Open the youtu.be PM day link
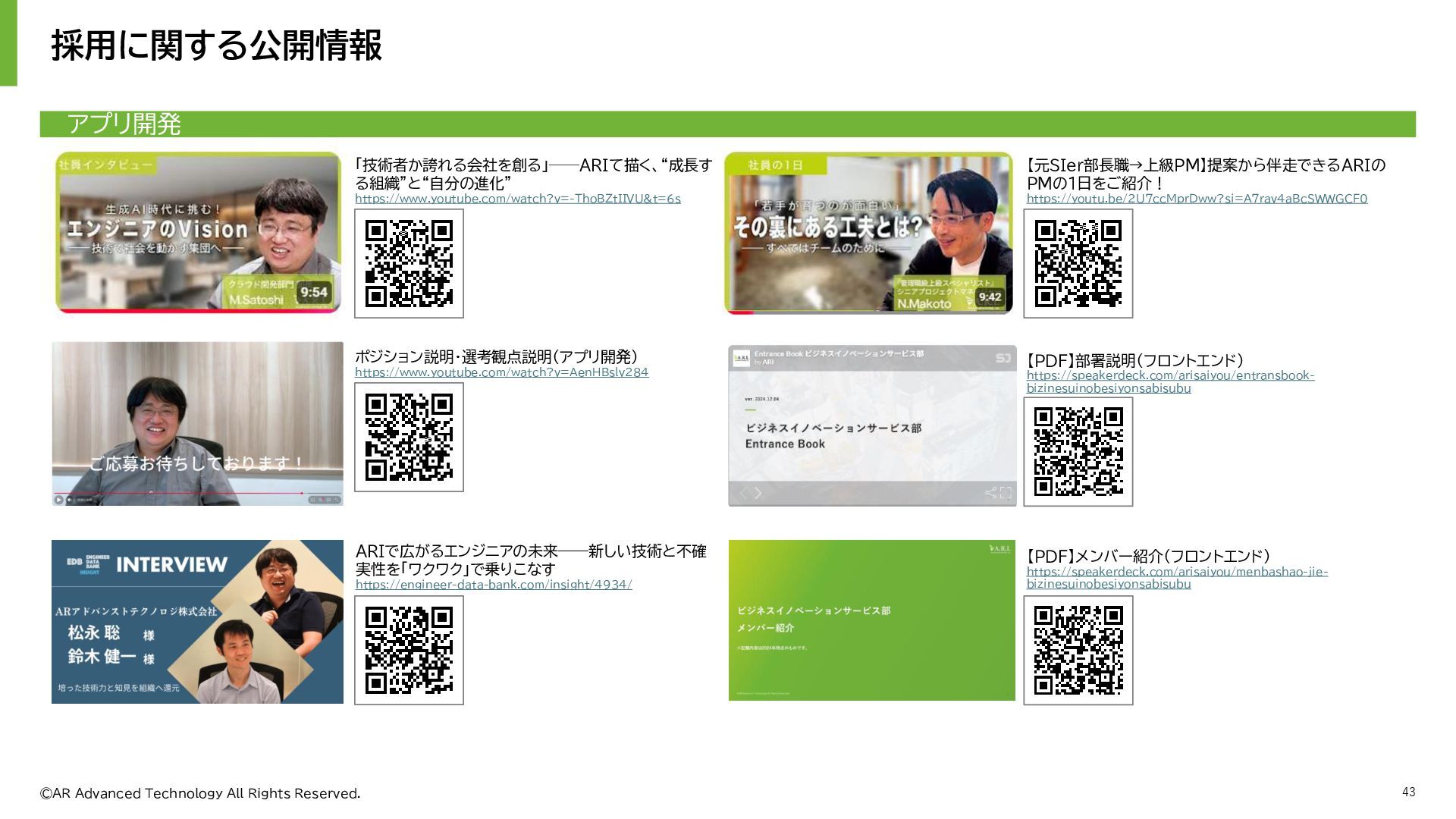The width and height of the screenshot is (1456, 819). (x=1196, y=199)
